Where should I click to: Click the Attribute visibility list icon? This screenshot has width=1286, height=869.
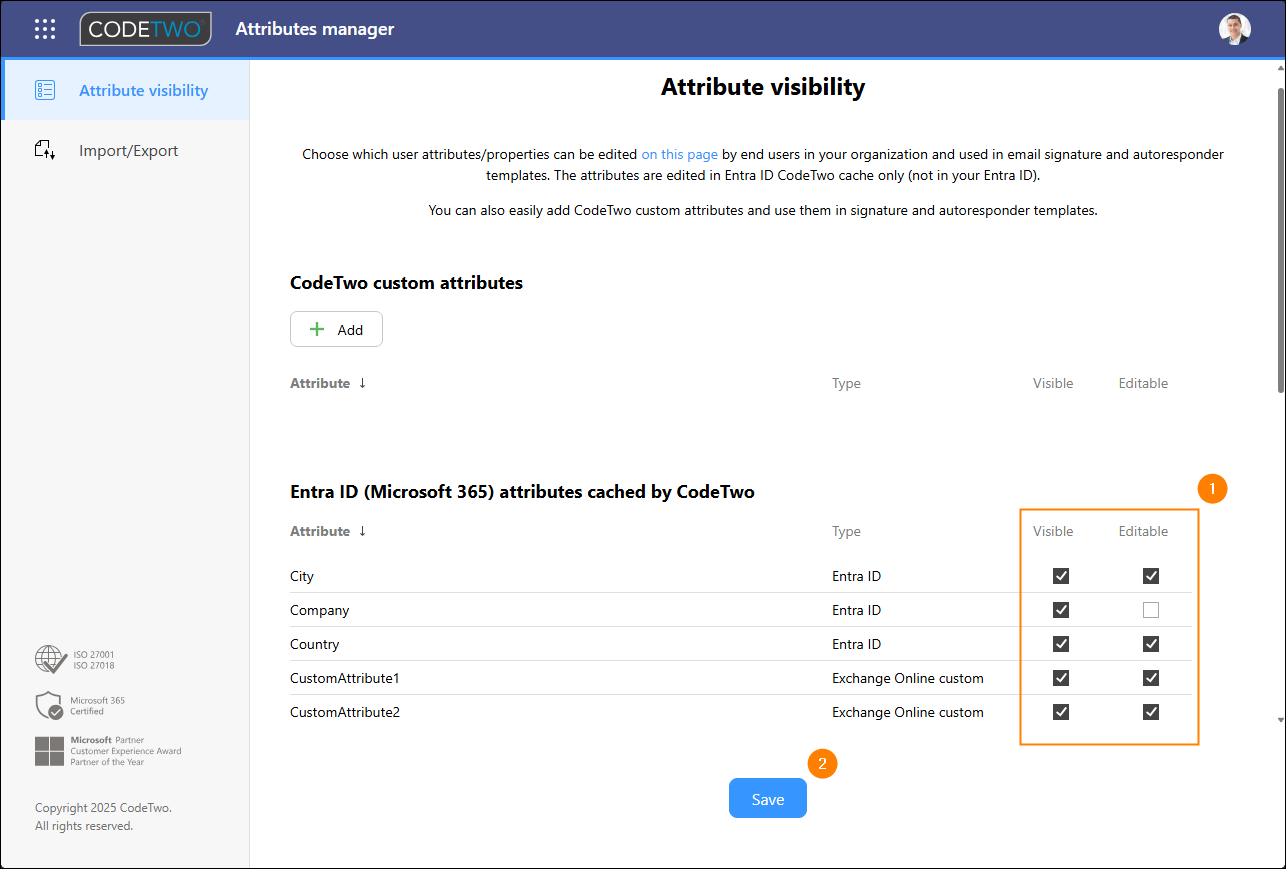pos(45,90)
